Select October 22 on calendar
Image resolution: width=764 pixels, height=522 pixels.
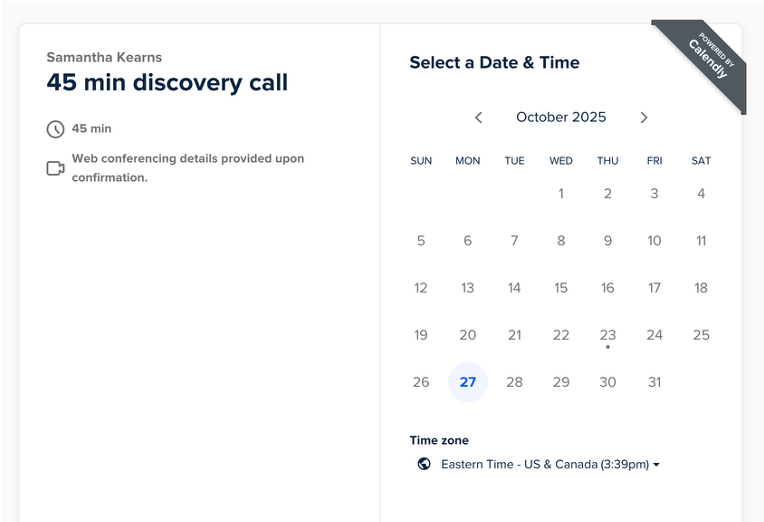(x=561, y=335)
